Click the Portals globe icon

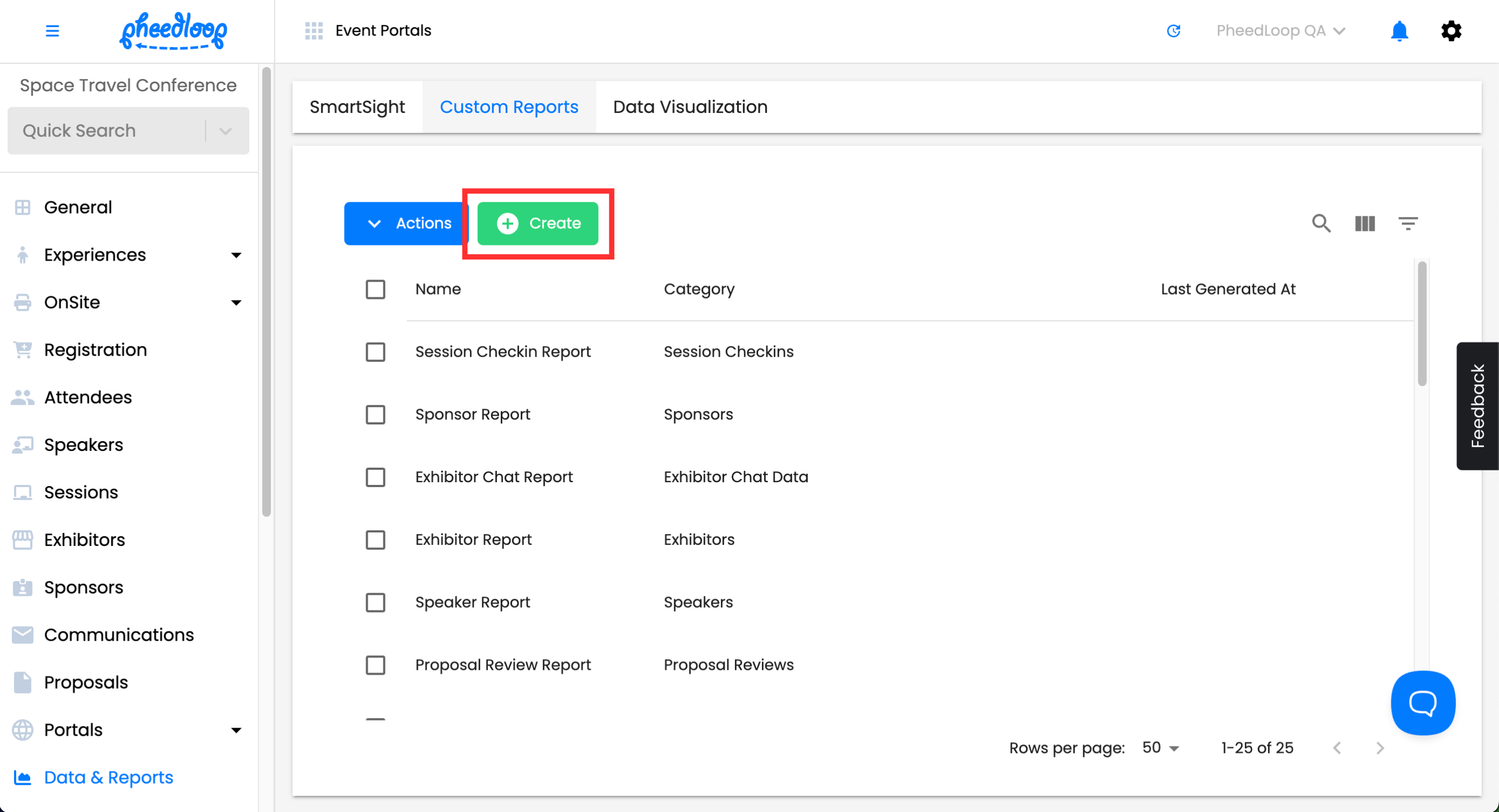22,730
